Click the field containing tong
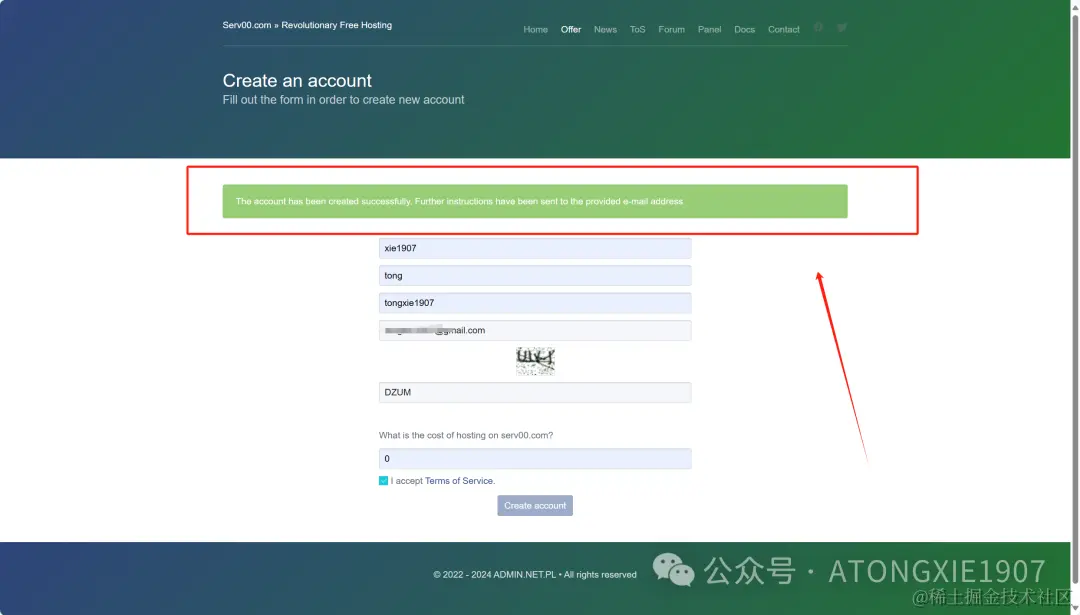Viewport: 1080px width, 615px height. pyautogui.click(x=534, y=275)
